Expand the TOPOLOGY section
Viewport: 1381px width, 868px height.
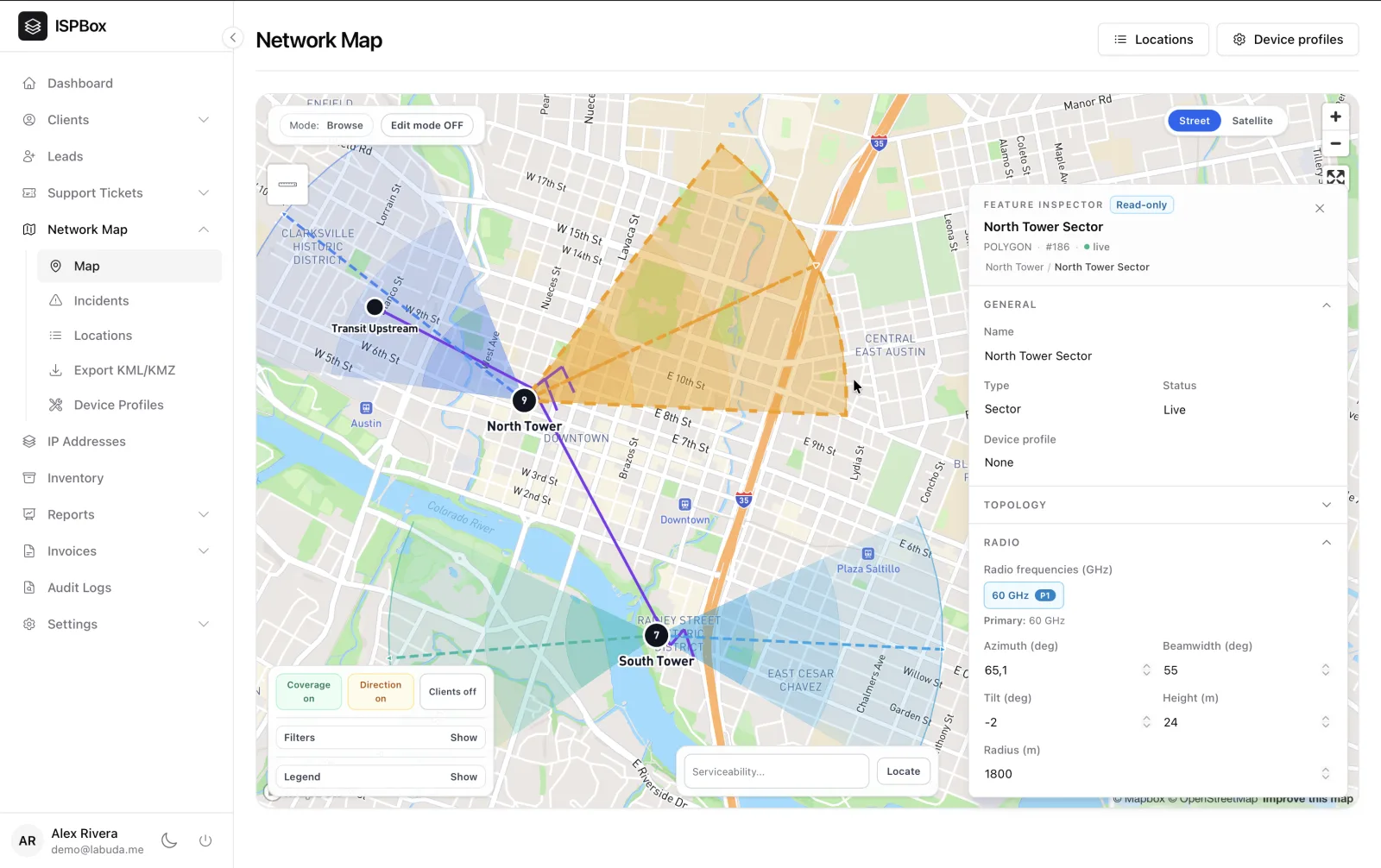pos(1327,506)
